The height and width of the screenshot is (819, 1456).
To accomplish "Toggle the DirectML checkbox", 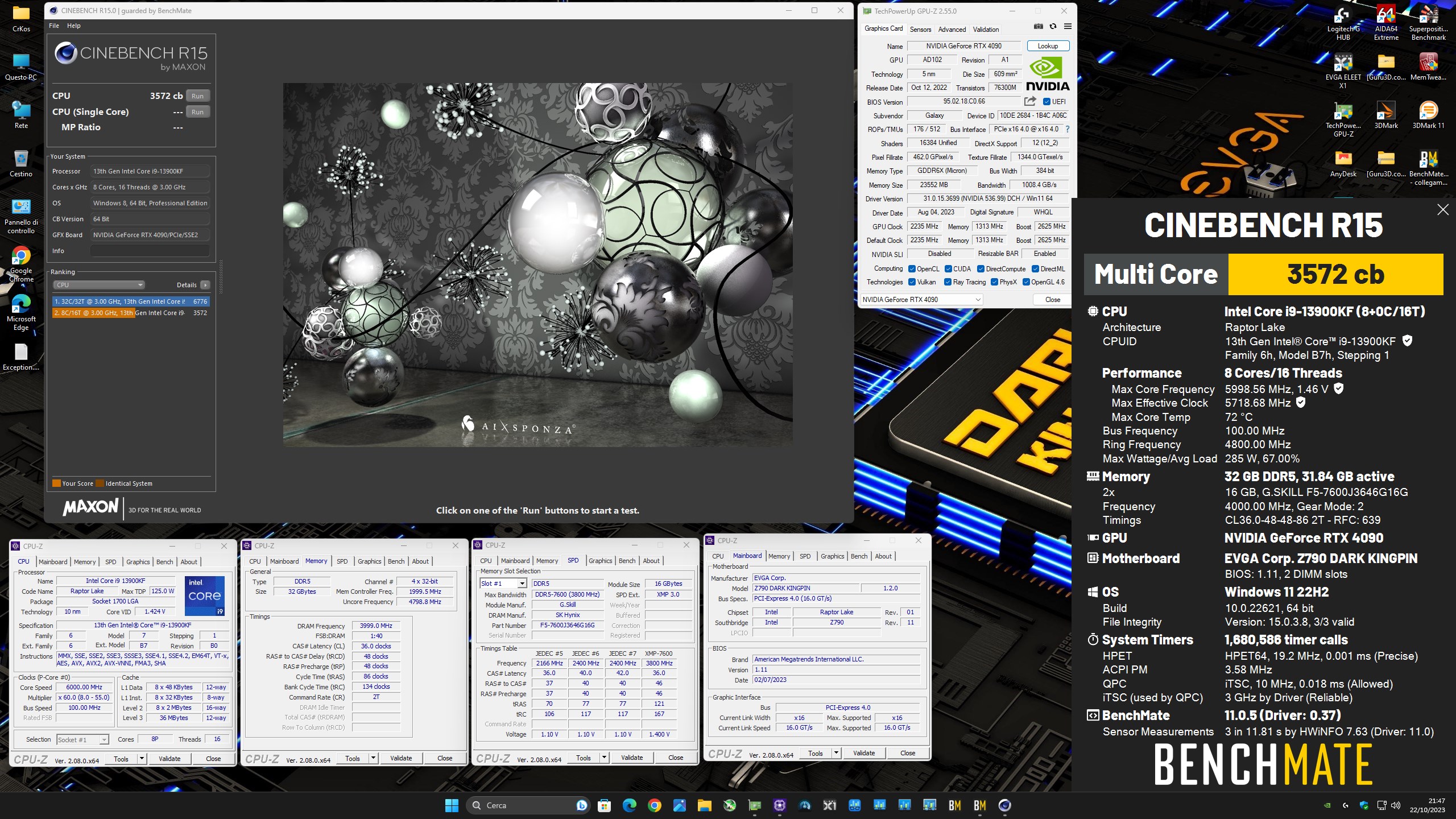I will (x=1035, y=269).
